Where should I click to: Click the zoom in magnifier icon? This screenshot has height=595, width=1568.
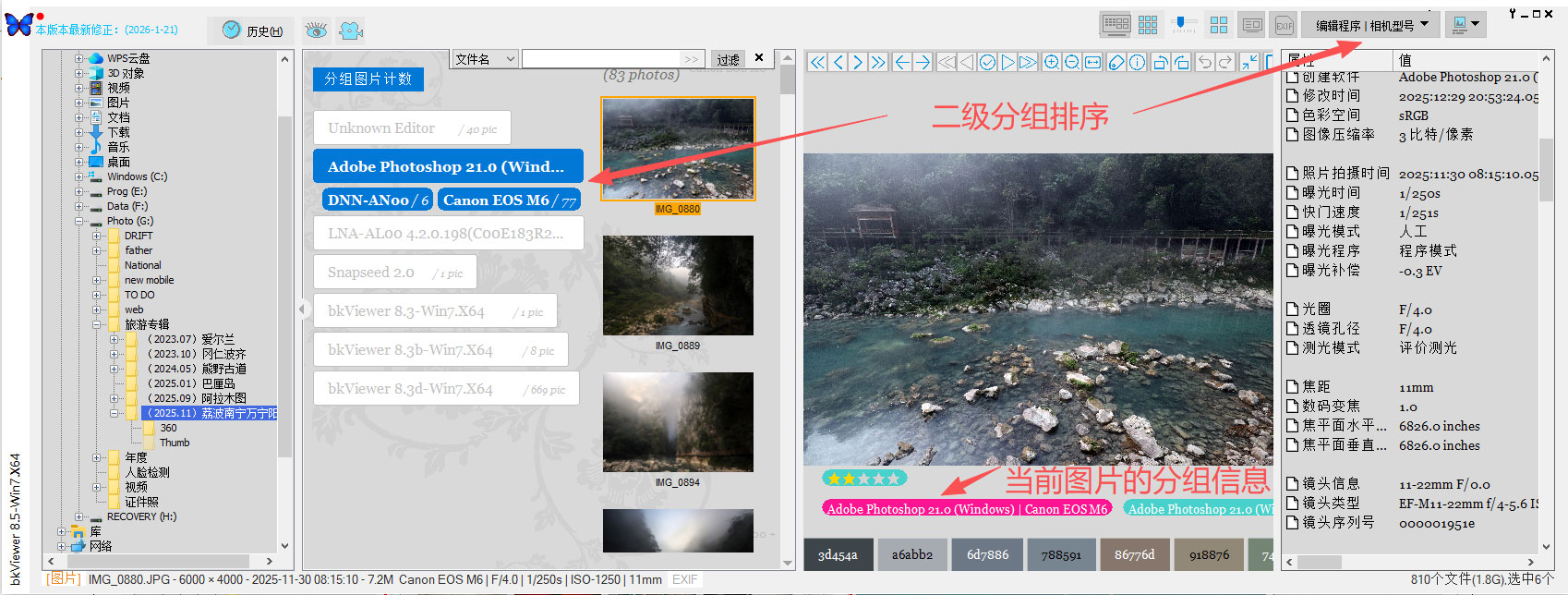click(1051, 62)
